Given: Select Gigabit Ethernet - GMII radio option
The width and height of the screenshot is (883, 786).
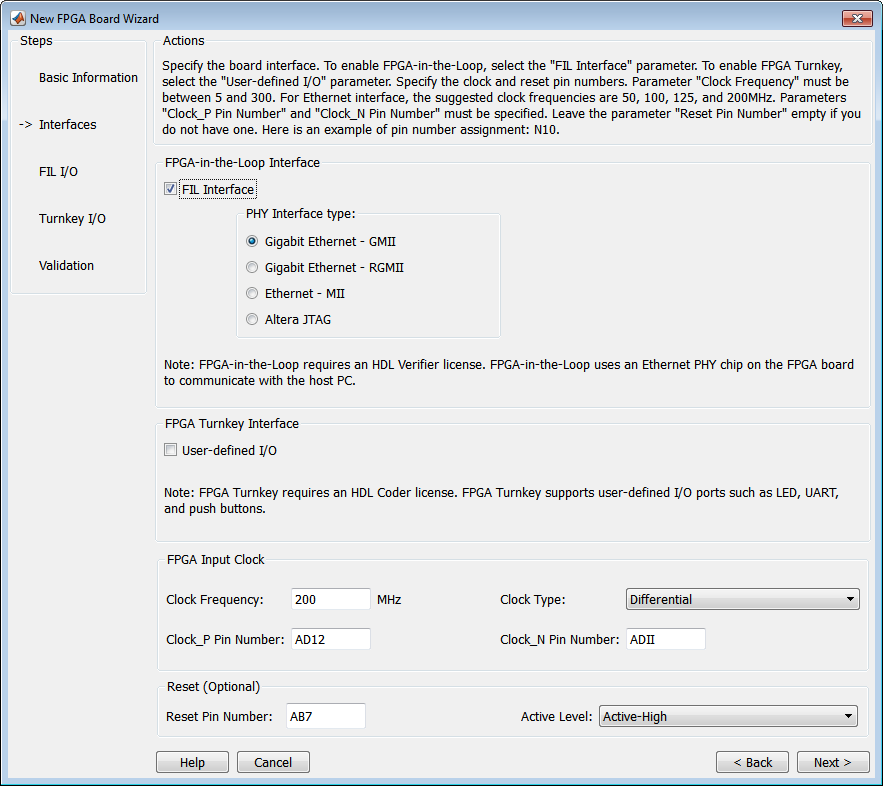Looking at the screenshot, I should [x=254, y=241].
